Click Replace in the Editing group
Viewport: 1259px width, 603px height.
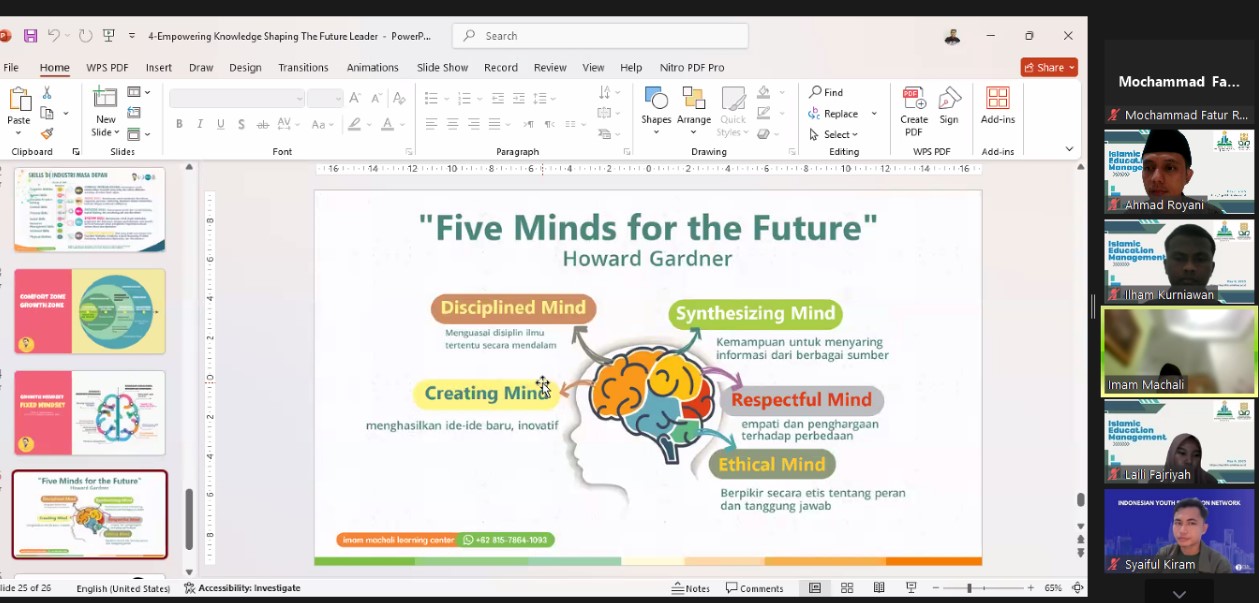833,113
